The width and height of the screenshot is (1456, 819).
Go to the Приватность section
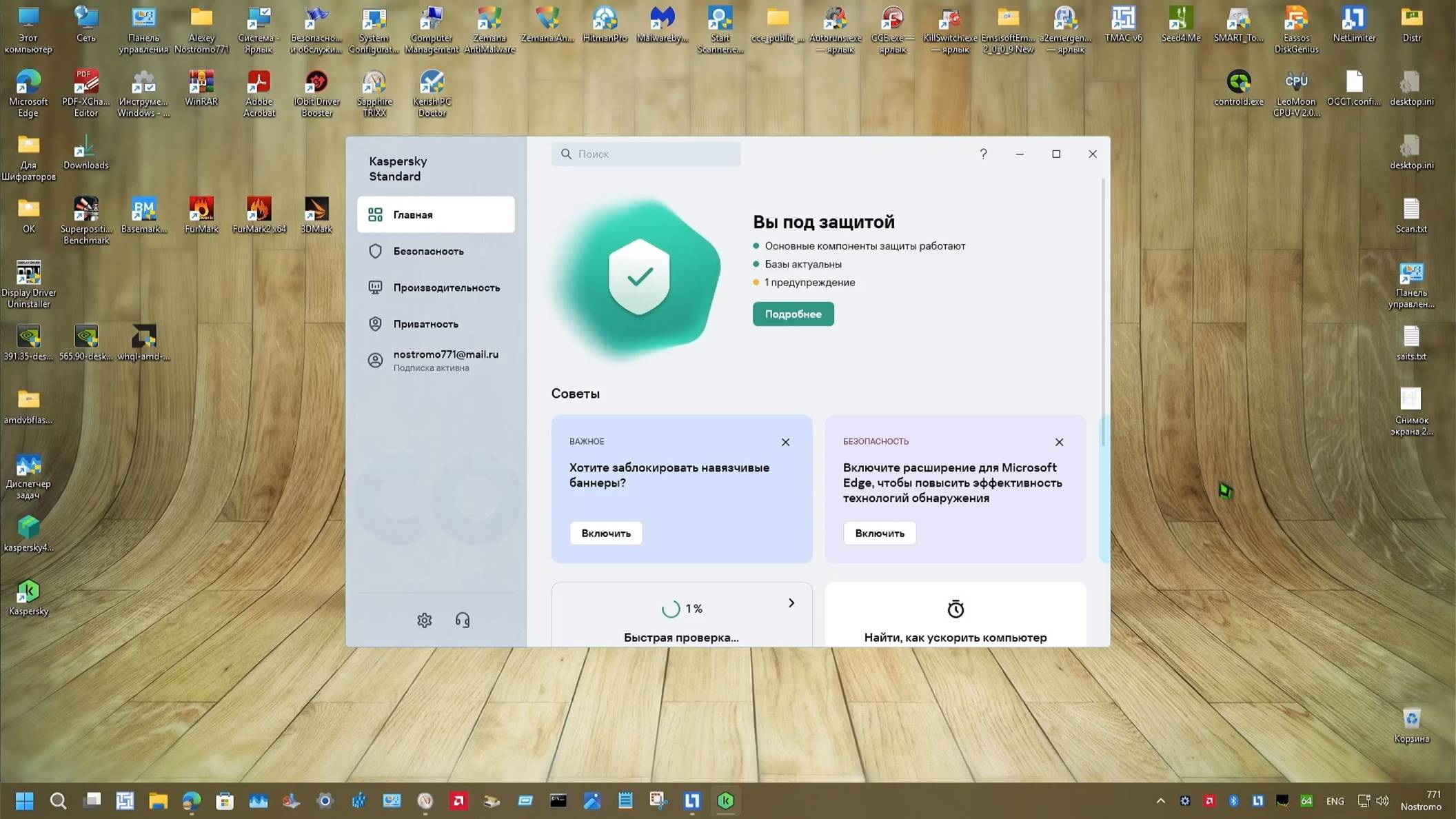tap(425, 324)
